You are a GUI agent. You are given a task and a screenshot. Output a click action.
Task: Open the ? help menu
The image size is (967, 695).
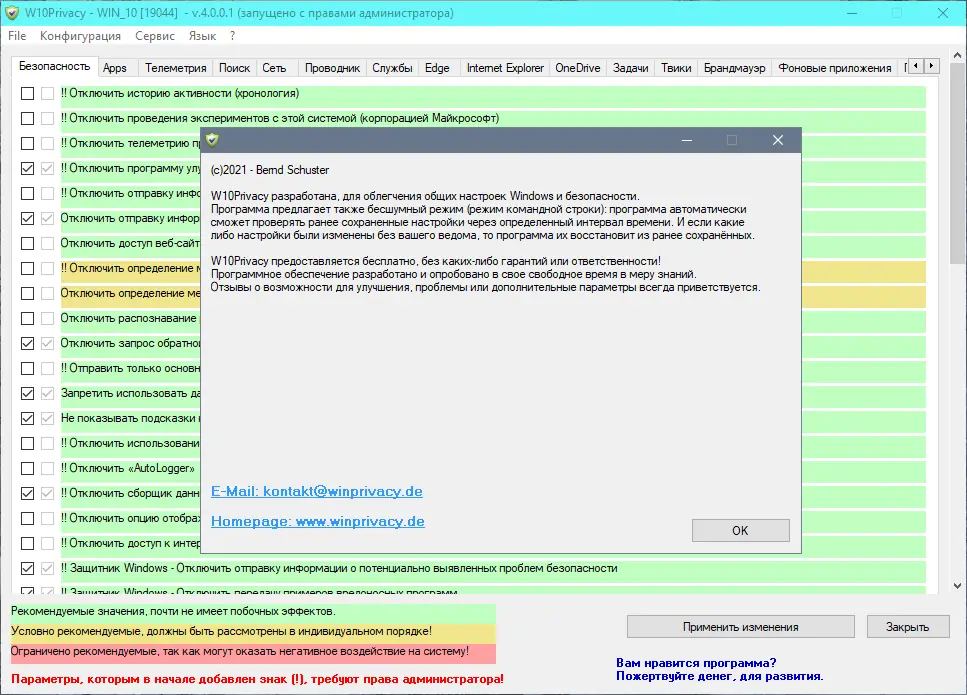232,36
